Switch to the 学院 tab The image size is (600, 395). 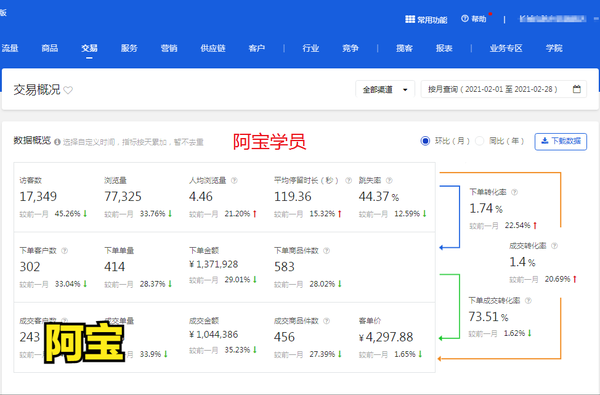554,48
